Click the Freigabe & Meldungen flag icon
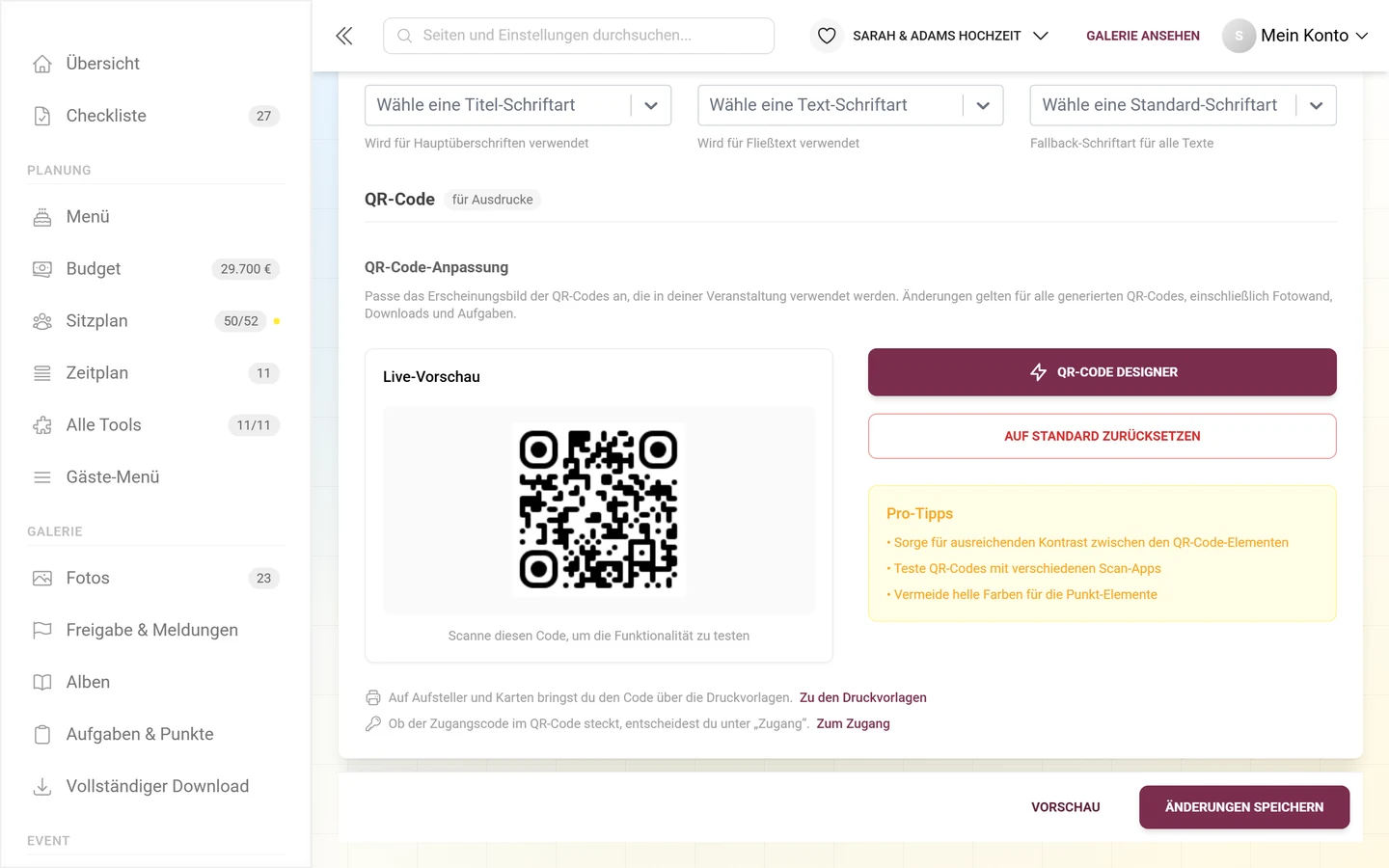 tap(42, 631)
